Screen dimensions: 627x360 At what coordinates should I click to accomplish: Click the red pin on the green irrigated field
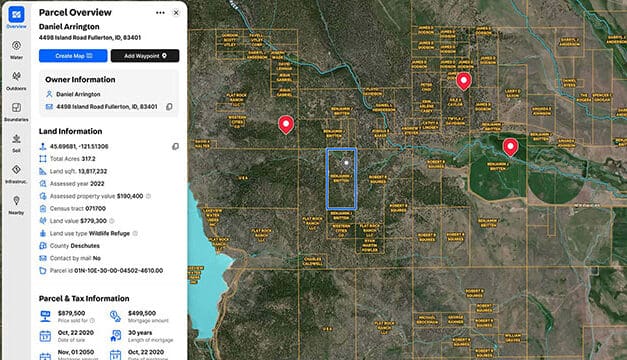510,147
